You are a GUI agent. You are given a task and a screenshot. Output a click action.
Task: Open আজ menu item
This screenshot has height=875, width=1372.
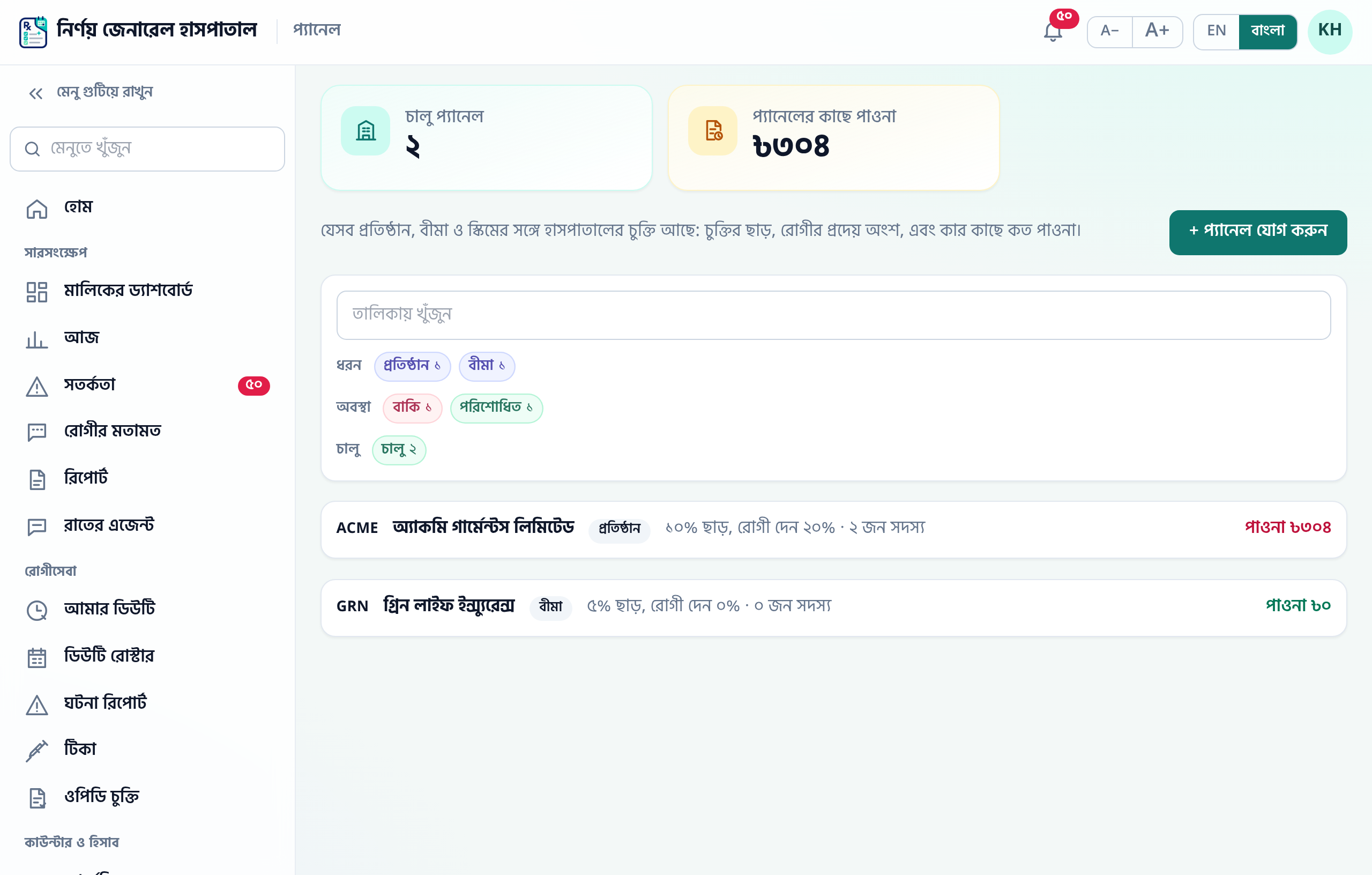point(147,339)
